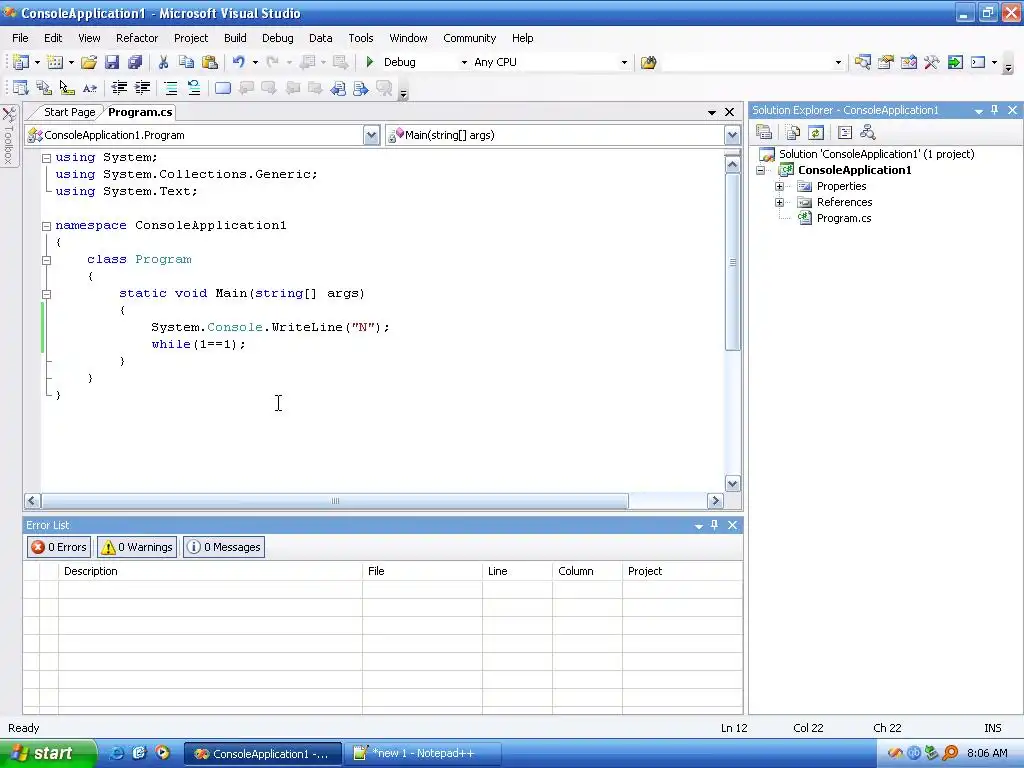Click the Increase Line Indent icon
The width and height of the screenshot is (1024, 768).
coord(142,88)
